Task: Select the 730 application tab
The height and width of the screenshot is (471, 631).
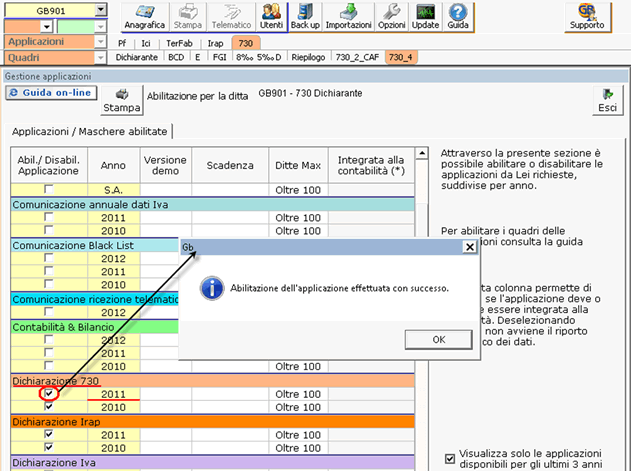Action: pyautogui.click(x=245, y=43)
